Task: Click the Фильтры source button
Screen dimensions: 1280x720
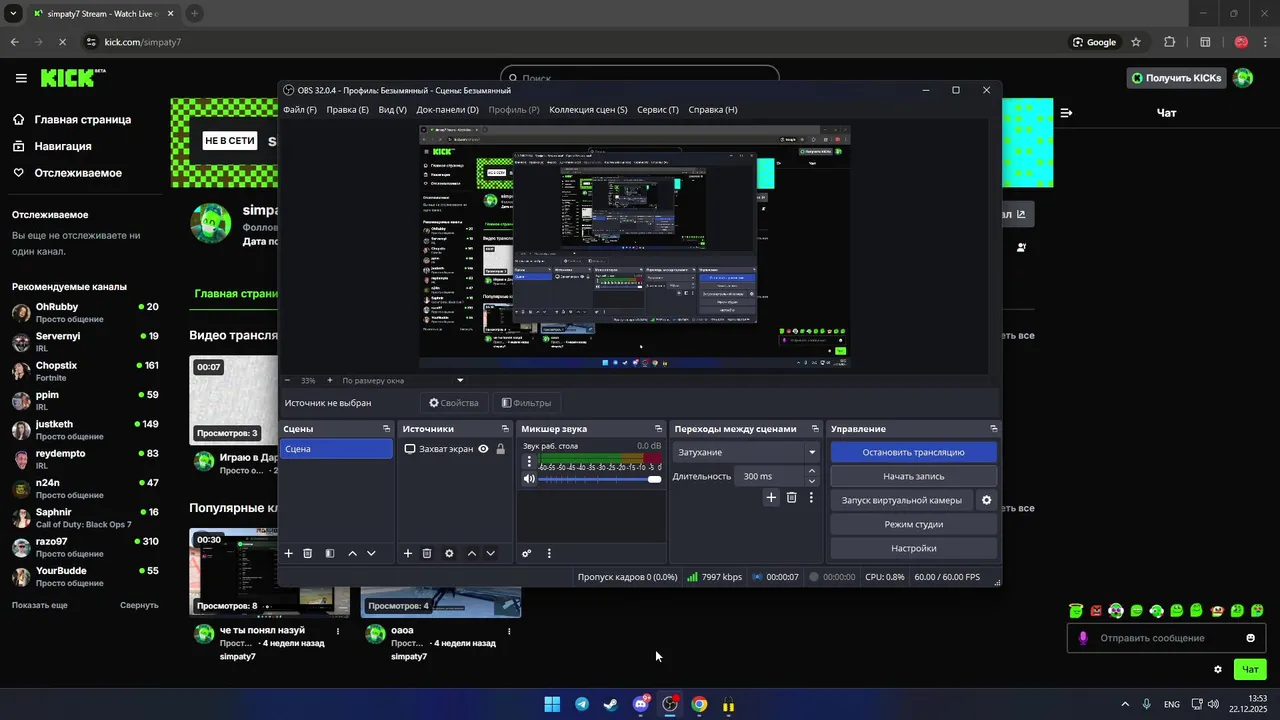Action: 527,403
